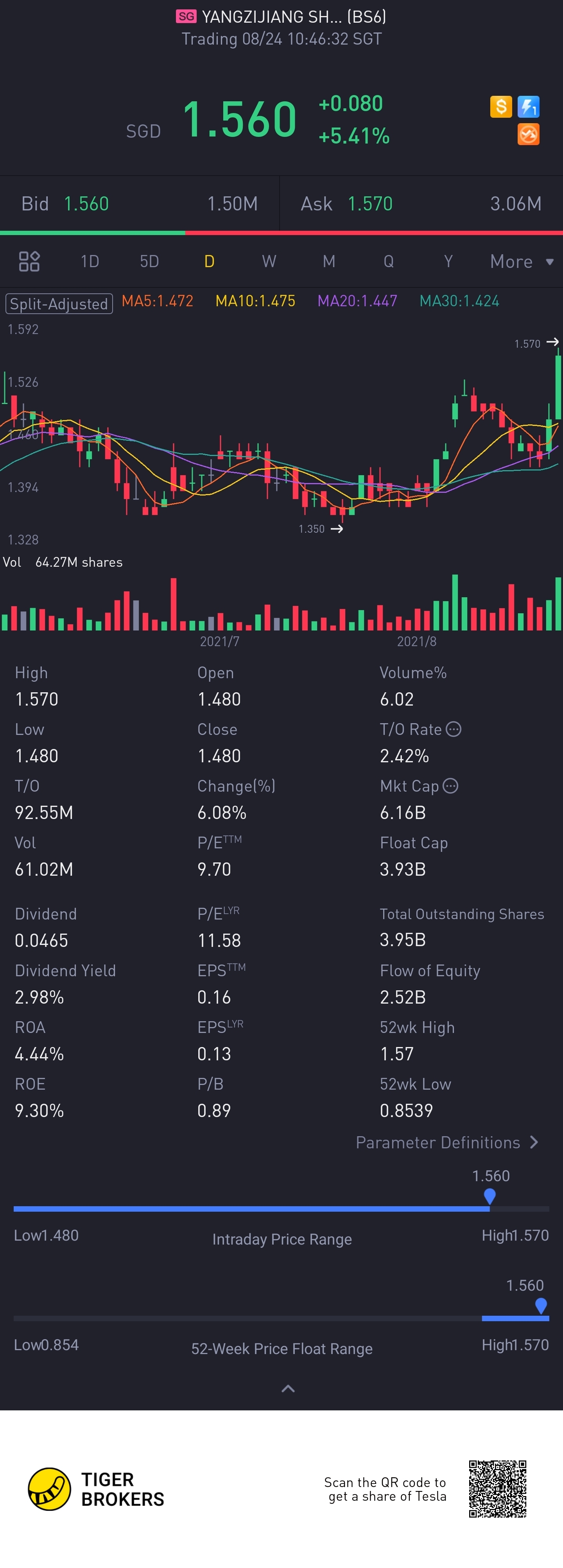This screenshot has width=563, height=1568.
Task: Toggle the Split-Adjusted chart setting
Action: tap(59, 304)
